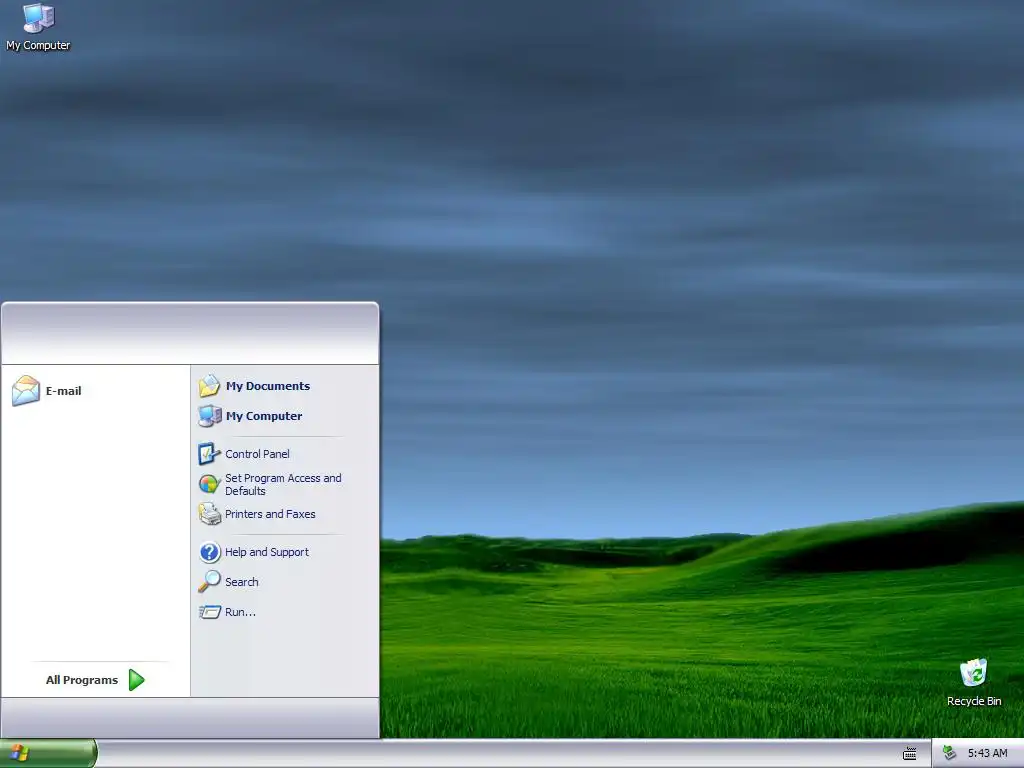Image resolution: width=1024 pixels, height=768 pixels.
Task: Click the Control Panel icon
Action: [x=209, y=454]
